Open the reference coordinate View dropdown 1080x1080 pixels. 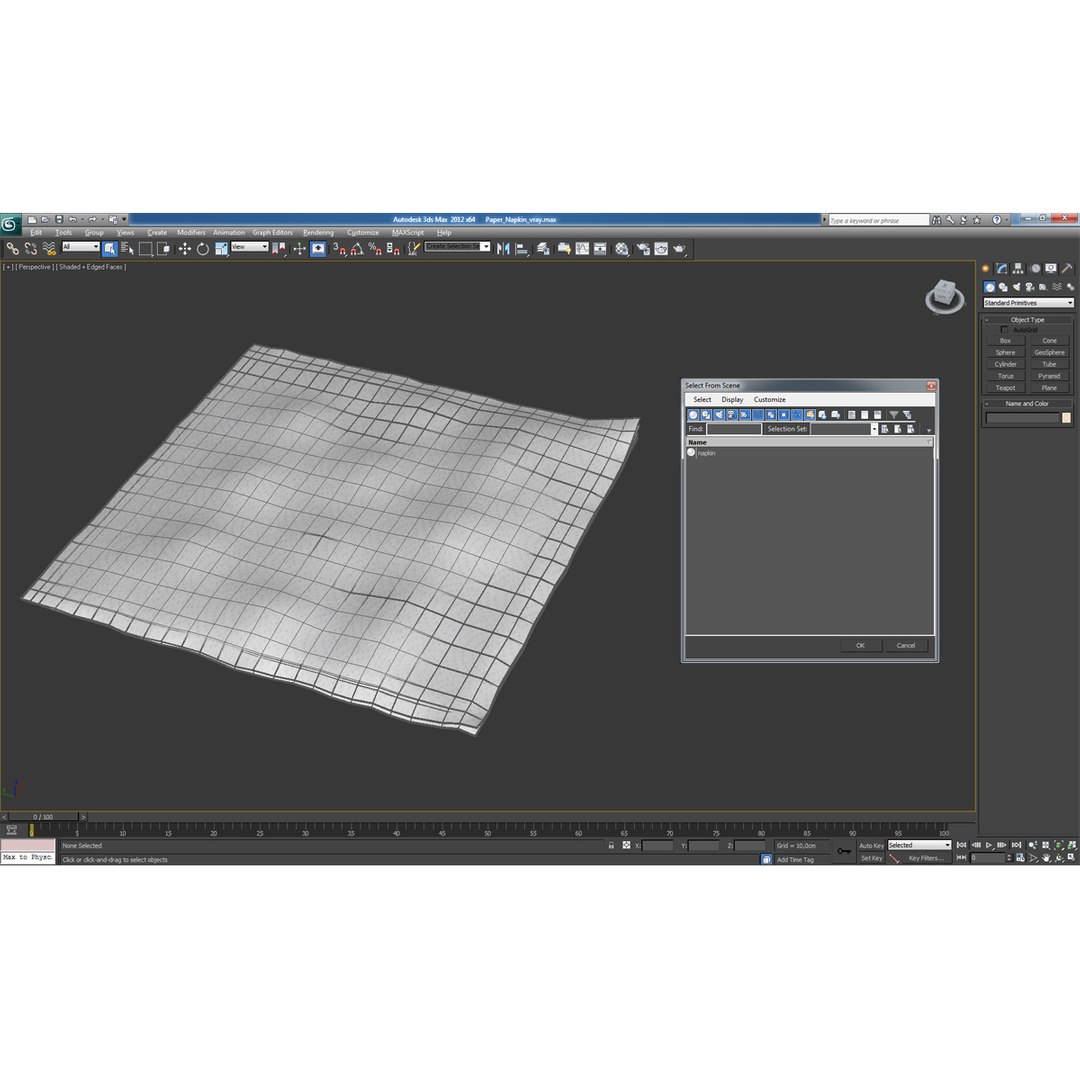(x=249, y=247)
